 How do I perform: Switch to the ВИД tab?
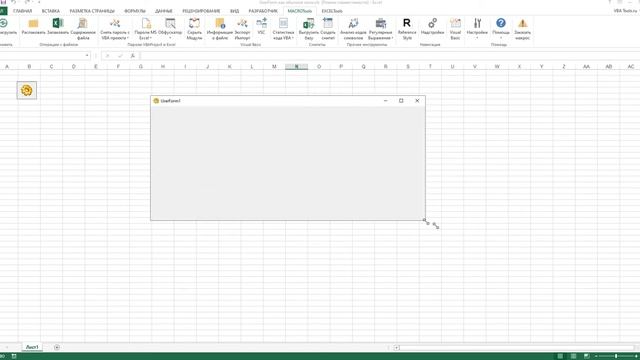point(235,11)
